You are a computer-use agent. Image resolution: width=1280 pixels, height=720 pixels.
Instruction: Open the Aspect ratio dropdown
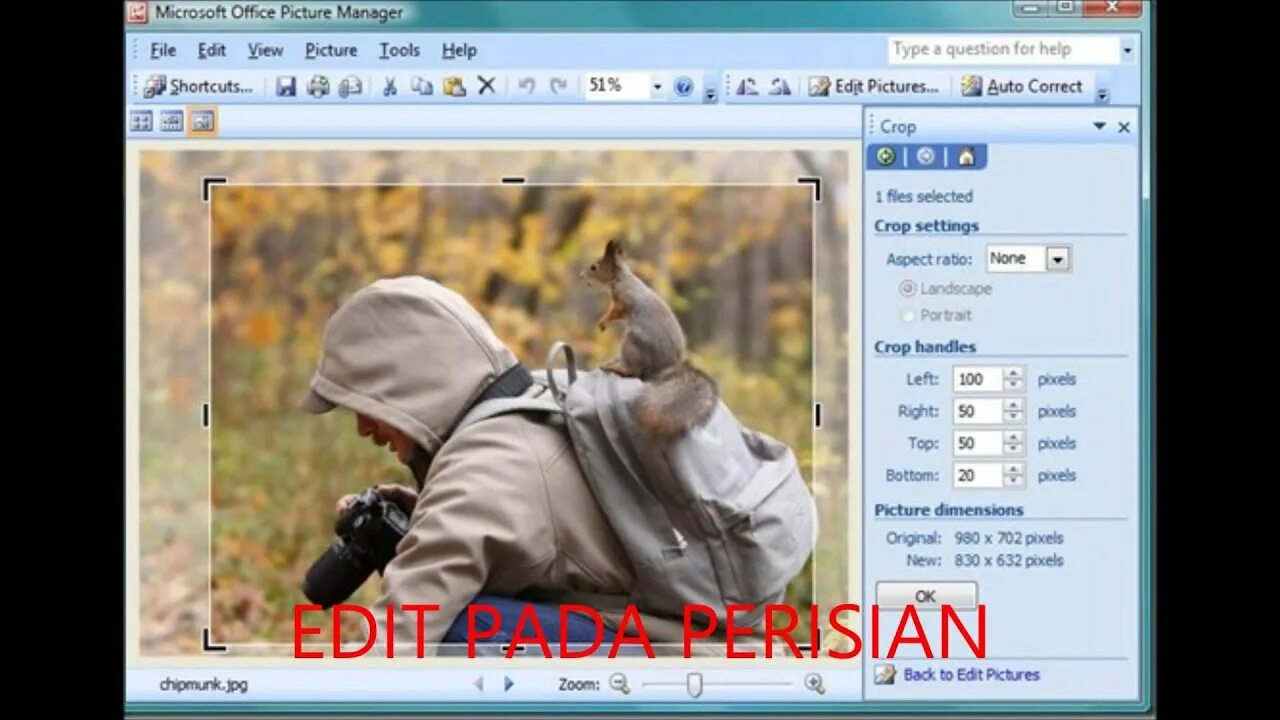point(1058,259)
